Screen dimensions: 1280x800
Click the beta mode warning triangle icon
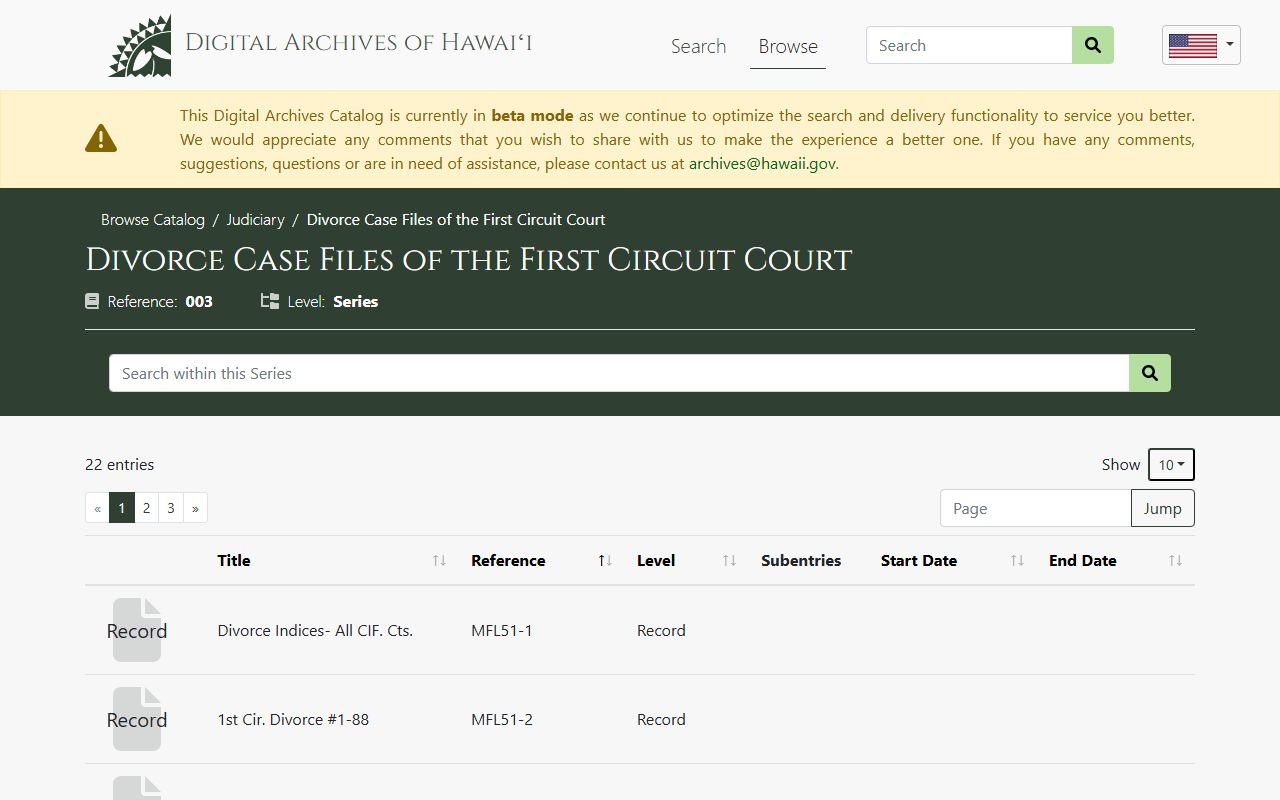[x=101, y=138]
